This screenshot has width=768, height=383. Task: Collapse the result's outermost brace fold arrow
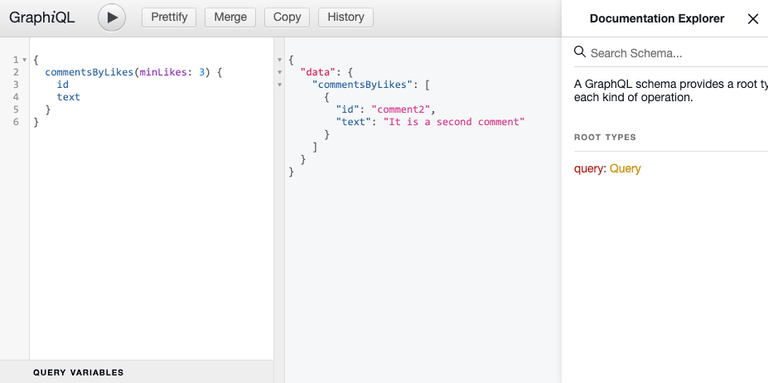click(280, 60)
